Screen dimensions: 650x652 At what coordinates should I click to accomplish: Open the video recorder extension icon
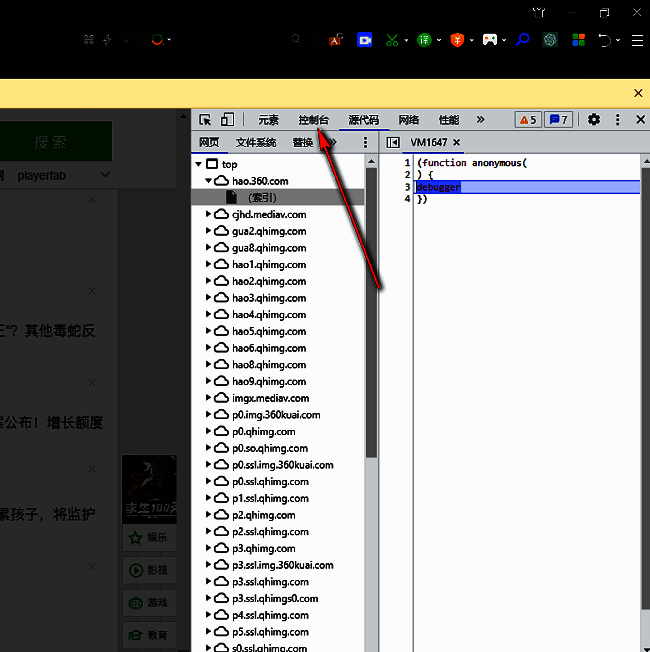[364, 40]
